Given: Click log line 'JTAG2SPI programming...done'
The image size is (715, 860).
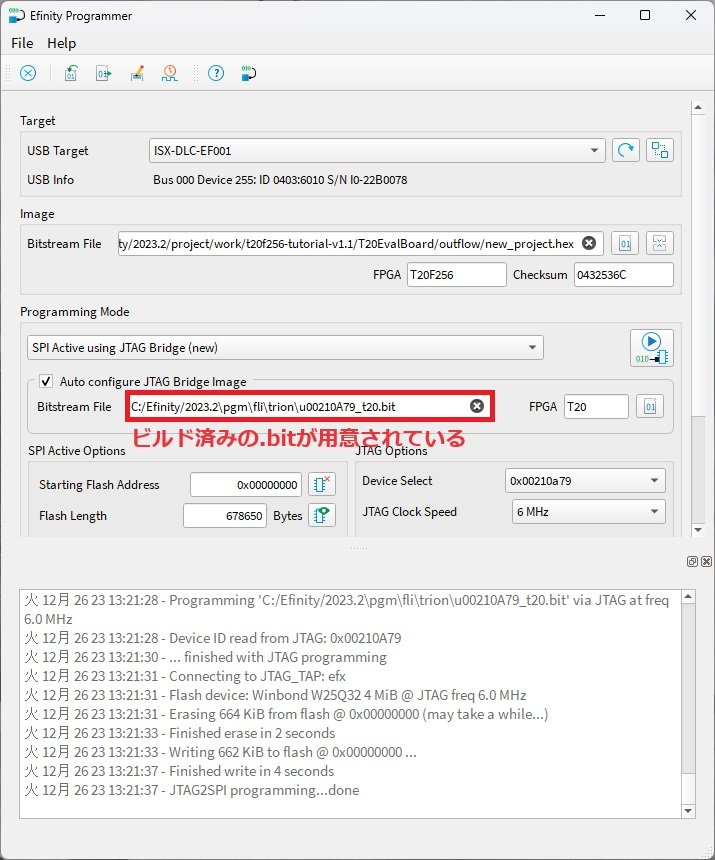Looking at the screenshot, I should click(192, 790).
